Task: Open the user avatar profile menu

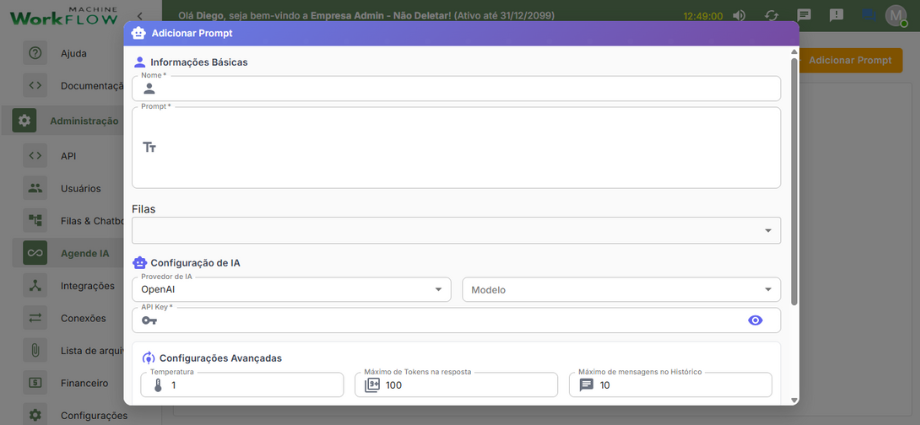Action: (895, 16)
